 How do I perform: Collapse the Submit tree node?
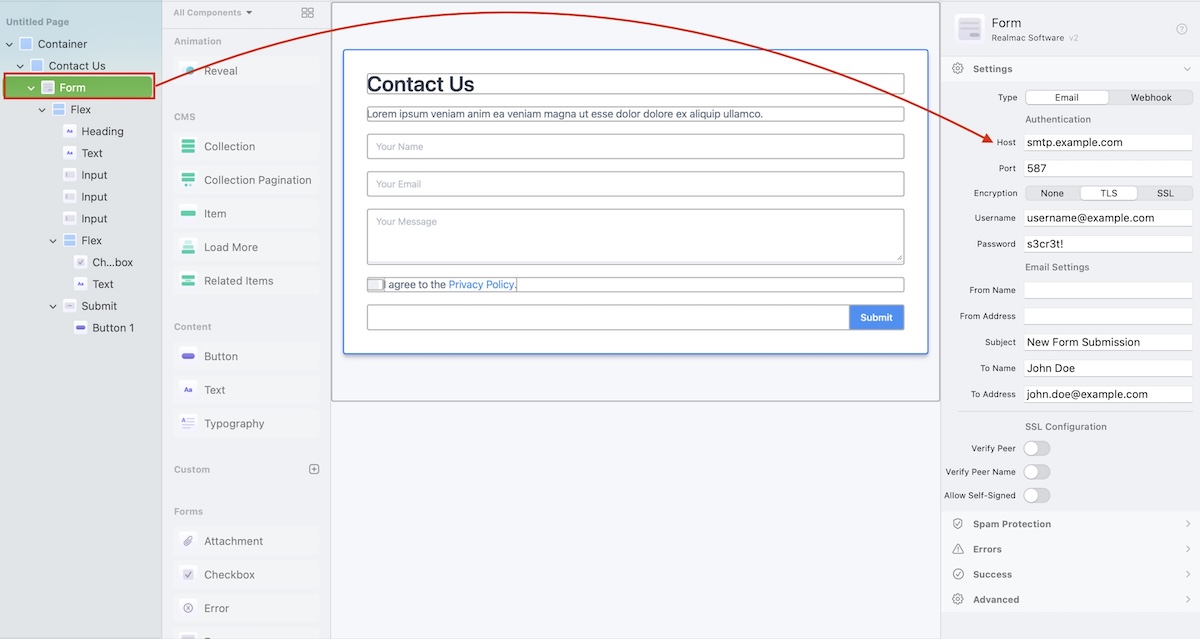pyautogui.click(x=53, y=307)
